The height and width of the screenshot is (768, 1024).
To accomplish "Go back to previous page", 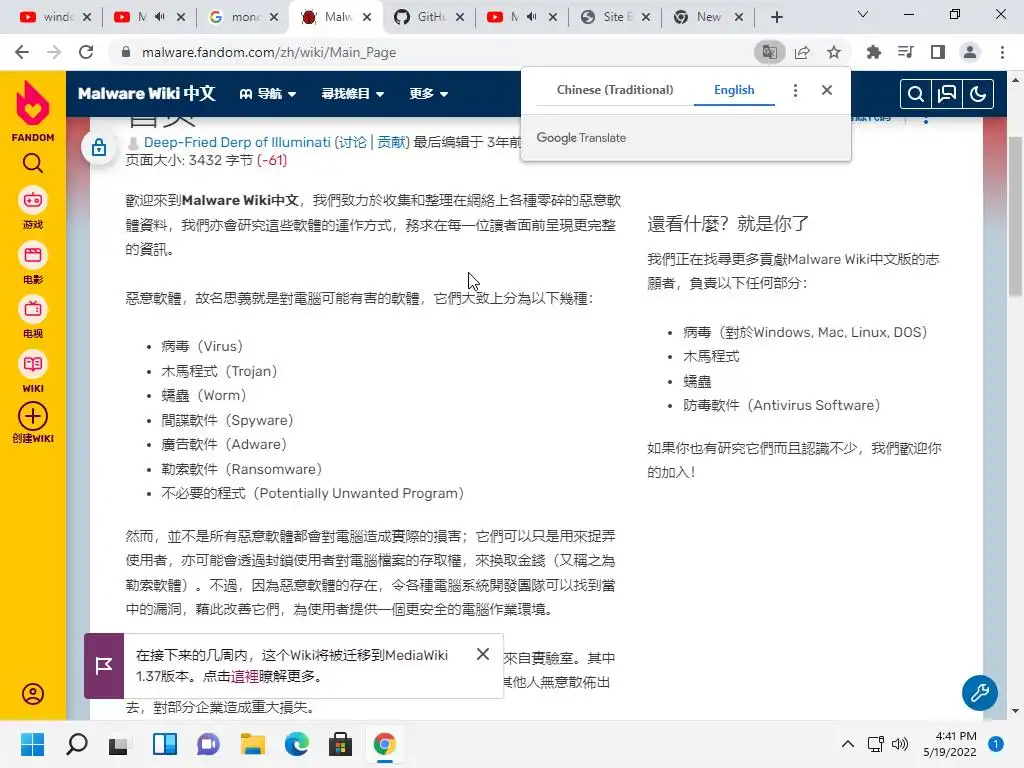I will coord(22,52).
